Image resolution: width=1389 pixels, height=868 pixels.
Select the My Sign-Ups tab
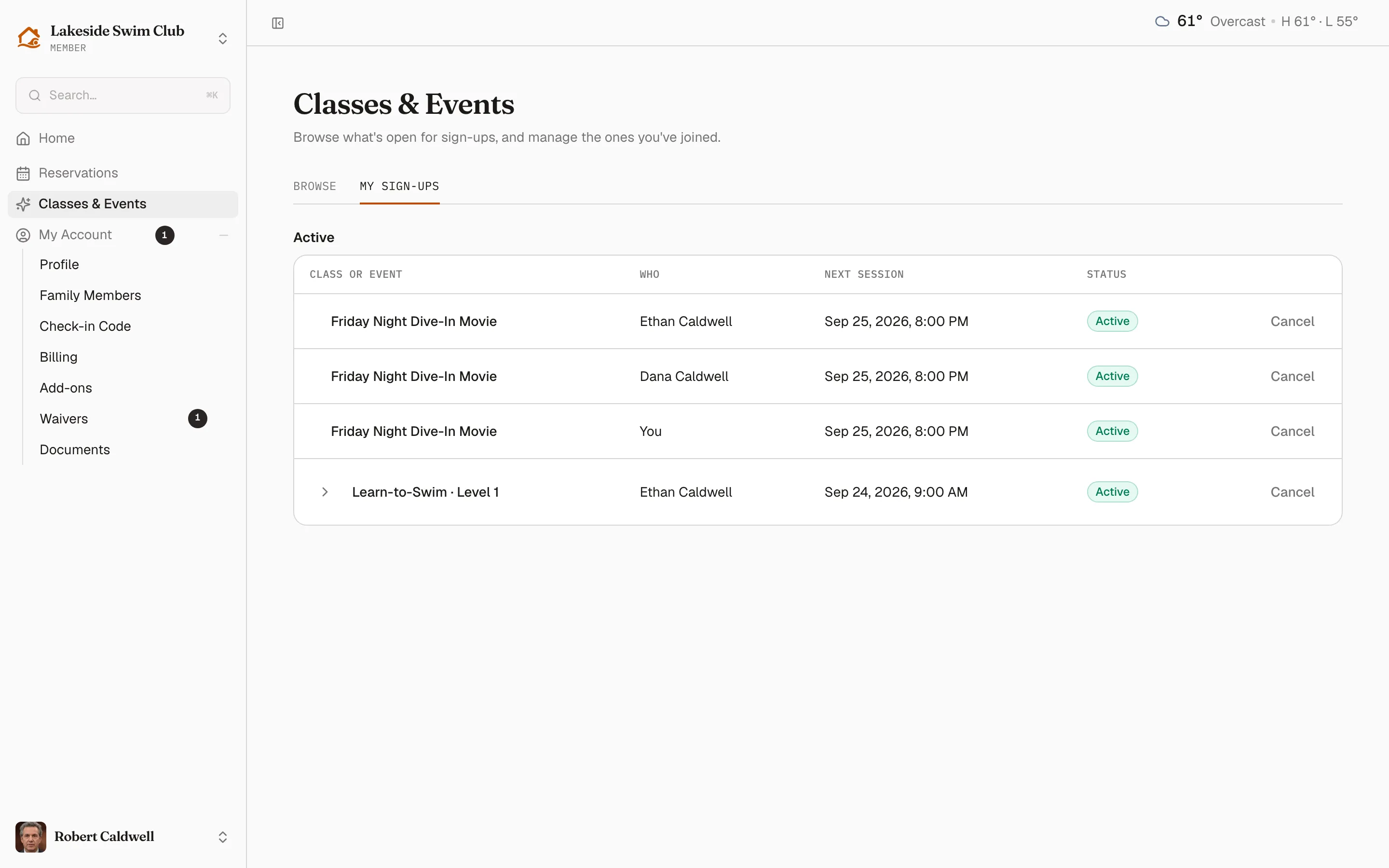399,187
